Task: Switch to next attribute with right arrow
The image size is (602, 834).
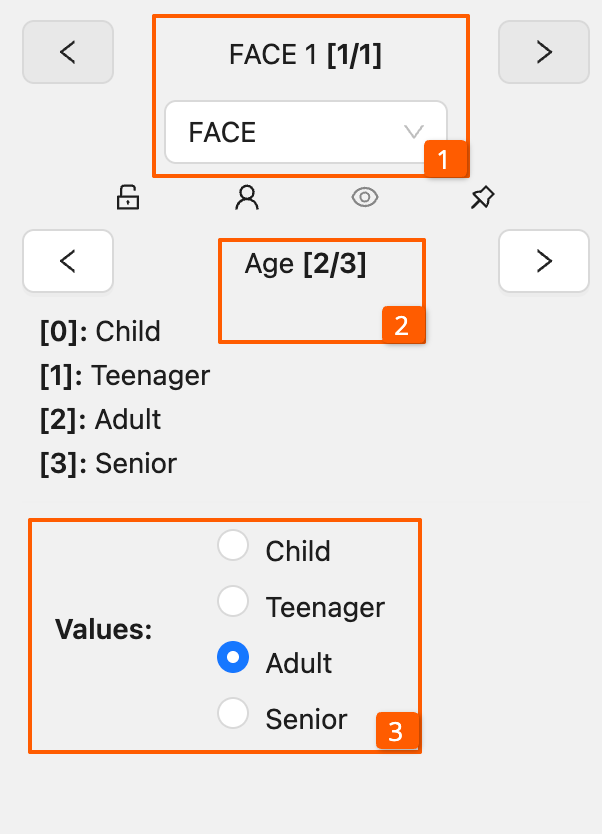Action: (544, 262)
